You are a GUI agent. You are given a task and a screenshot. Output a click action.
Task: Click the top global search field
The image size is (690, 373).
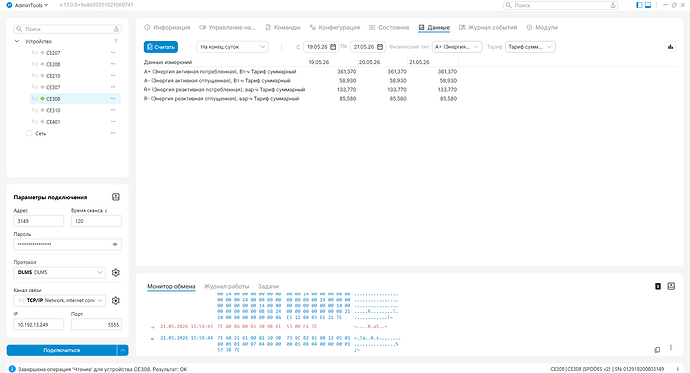560,5
